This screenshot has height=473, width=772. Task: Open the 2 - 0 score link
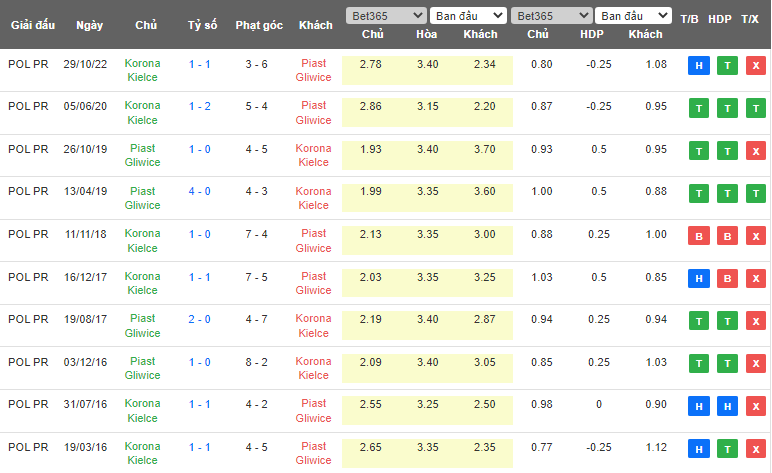199,319
